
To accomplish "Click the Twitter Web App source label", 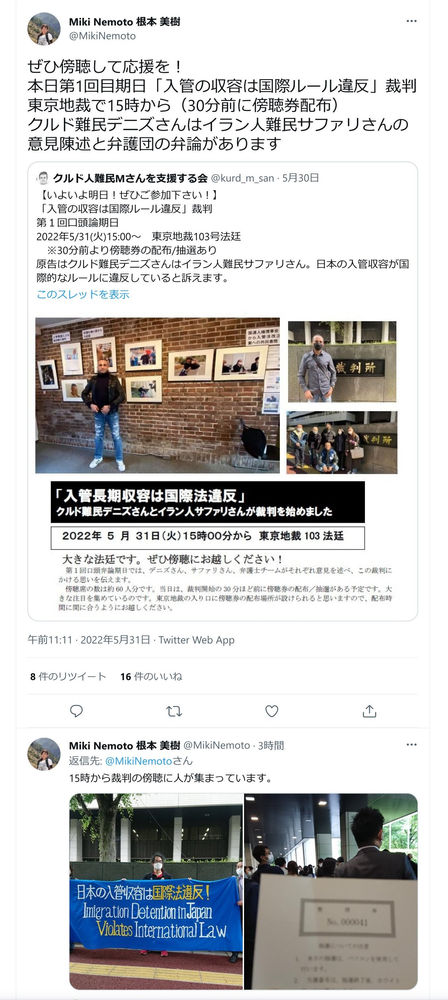I will (x=197, y=640).
